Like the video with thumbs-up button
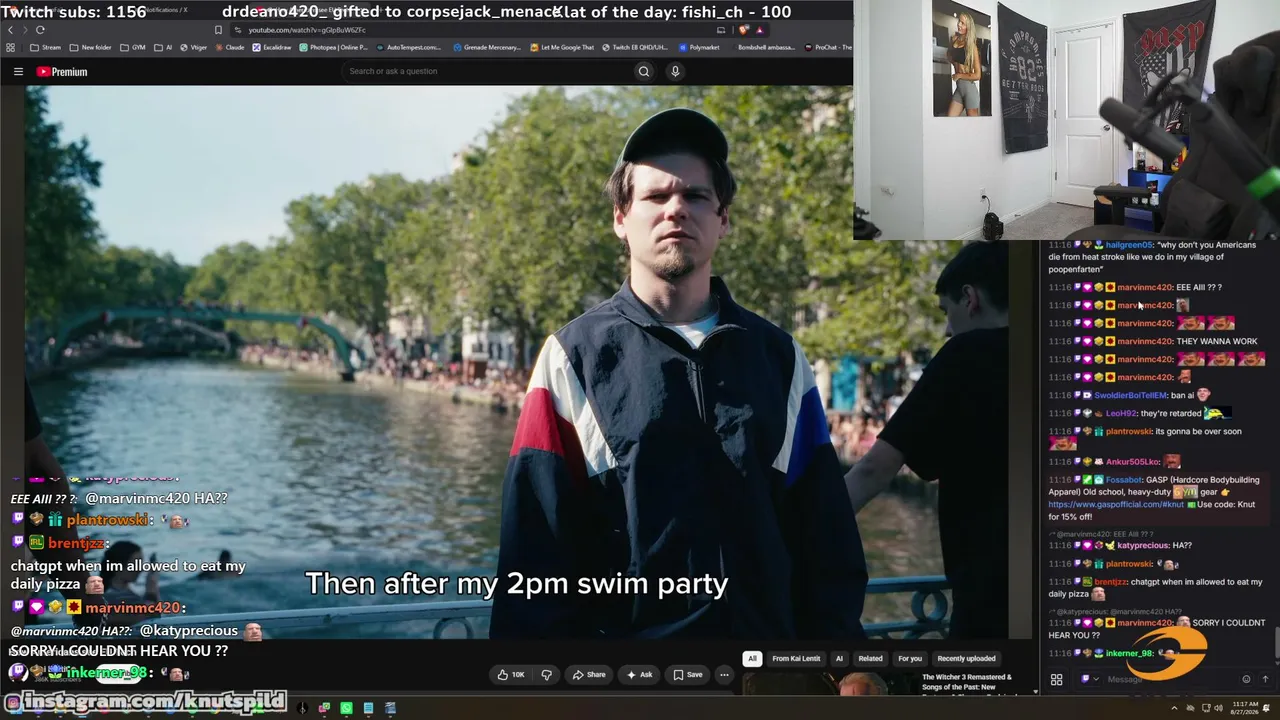 (x=511, y=675)
